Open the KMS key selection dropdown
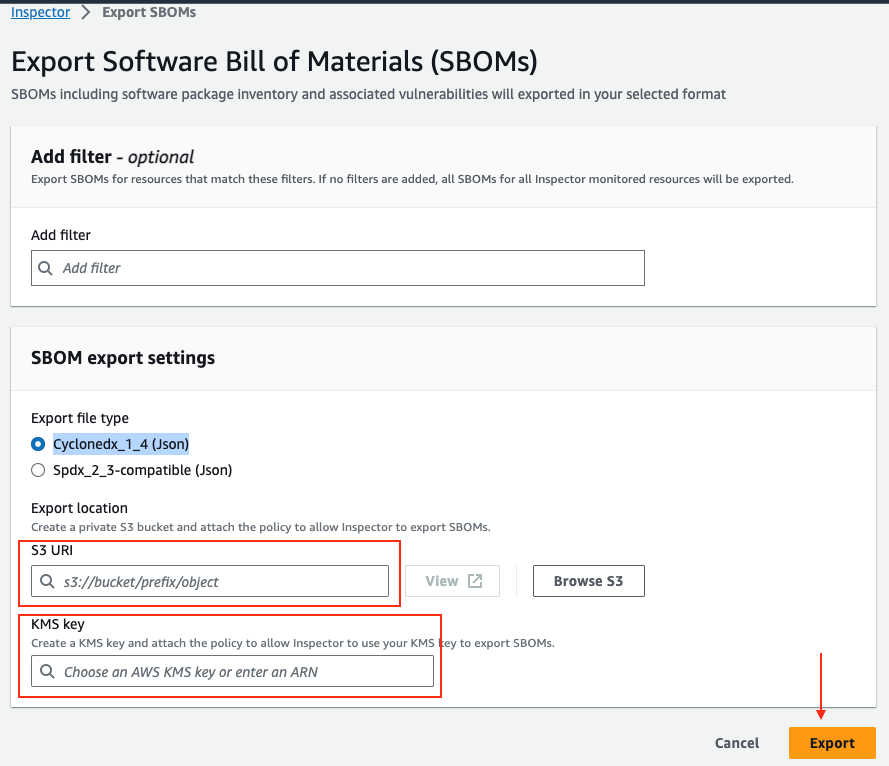Viewport: 889px width, 766px height. (x=232, y=671)
